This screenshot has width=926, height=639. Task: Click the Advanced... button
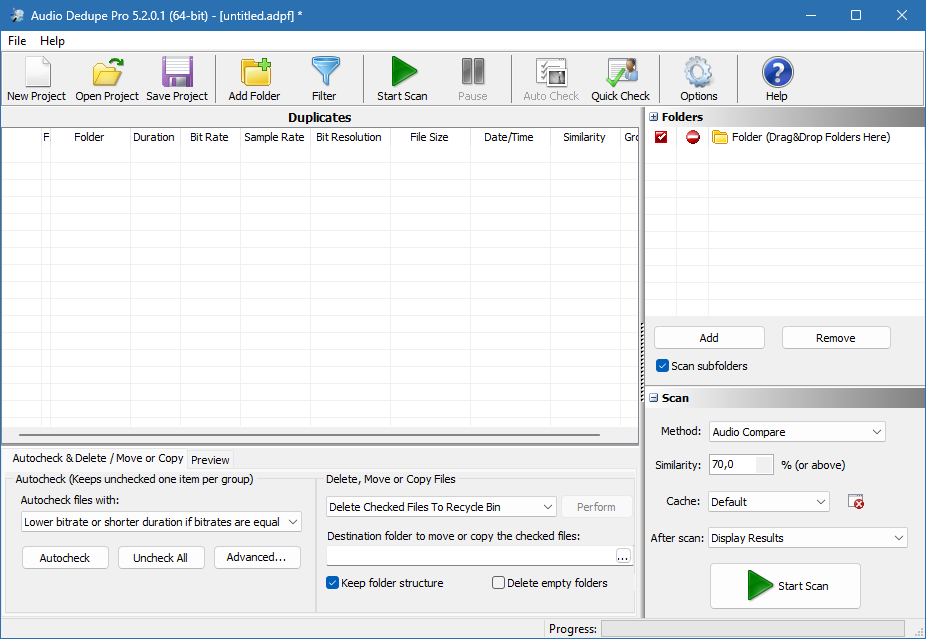[x=257, y=558]
